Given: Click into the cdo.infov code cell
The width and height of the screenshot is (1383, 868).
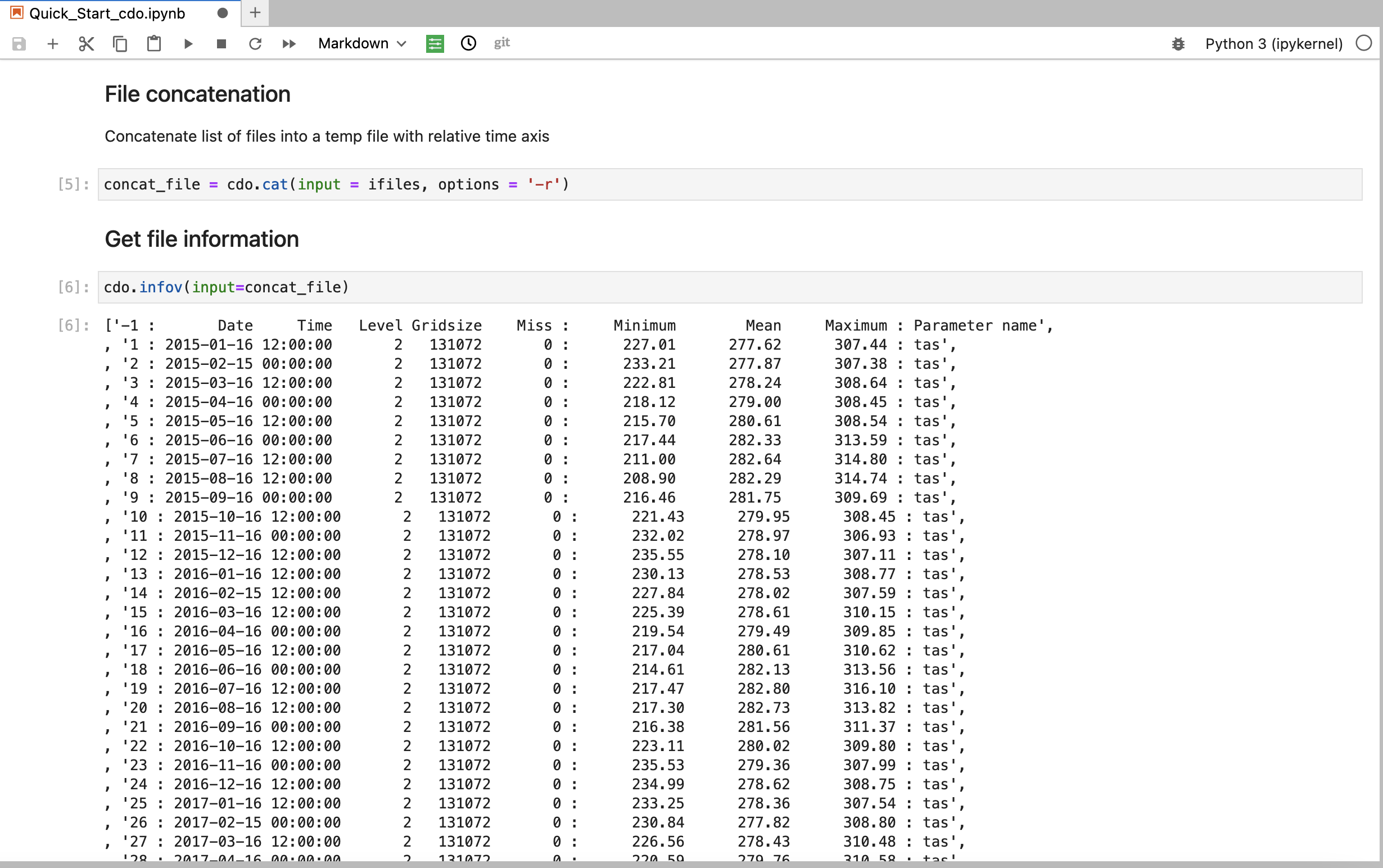Looking at the screenshot, I should pyautogui.click(x=729, y=287).
